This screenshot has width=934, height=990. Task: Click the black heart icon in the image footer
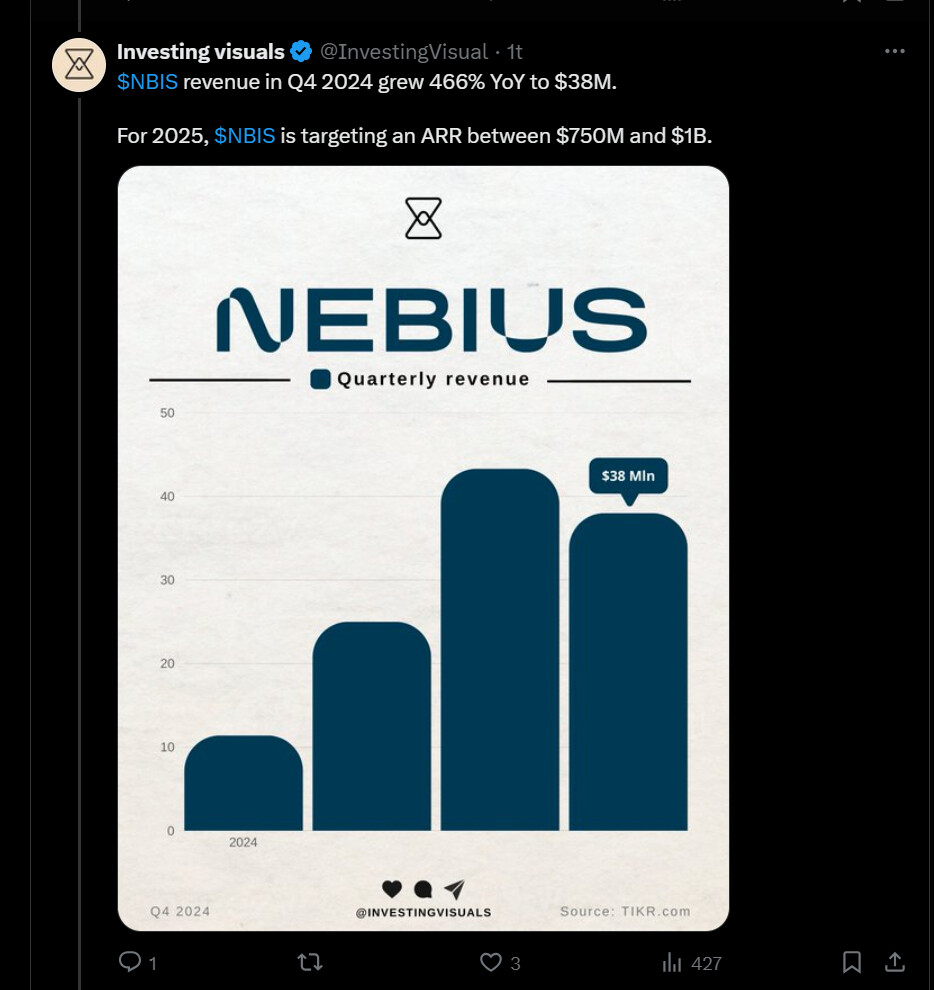[392, 888]
